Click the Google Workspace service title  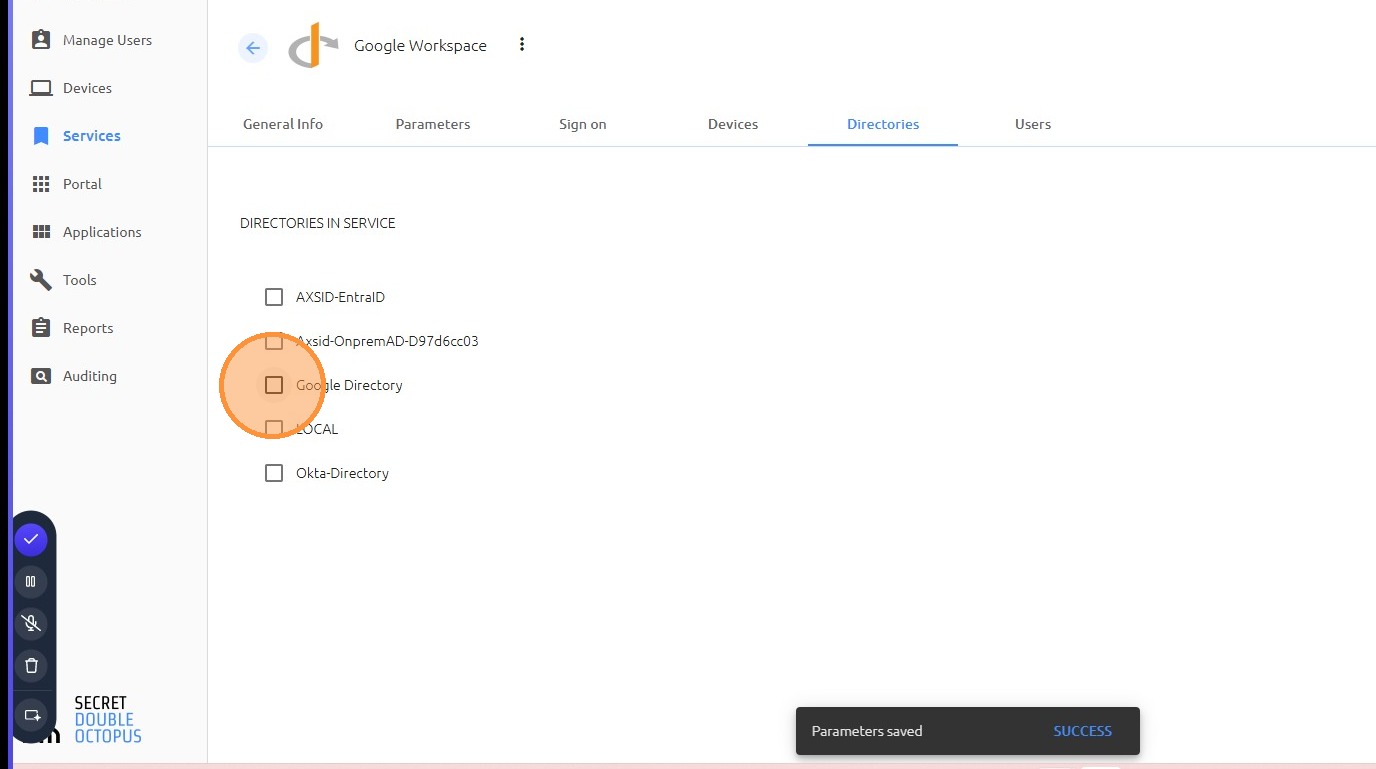point(420,46)
